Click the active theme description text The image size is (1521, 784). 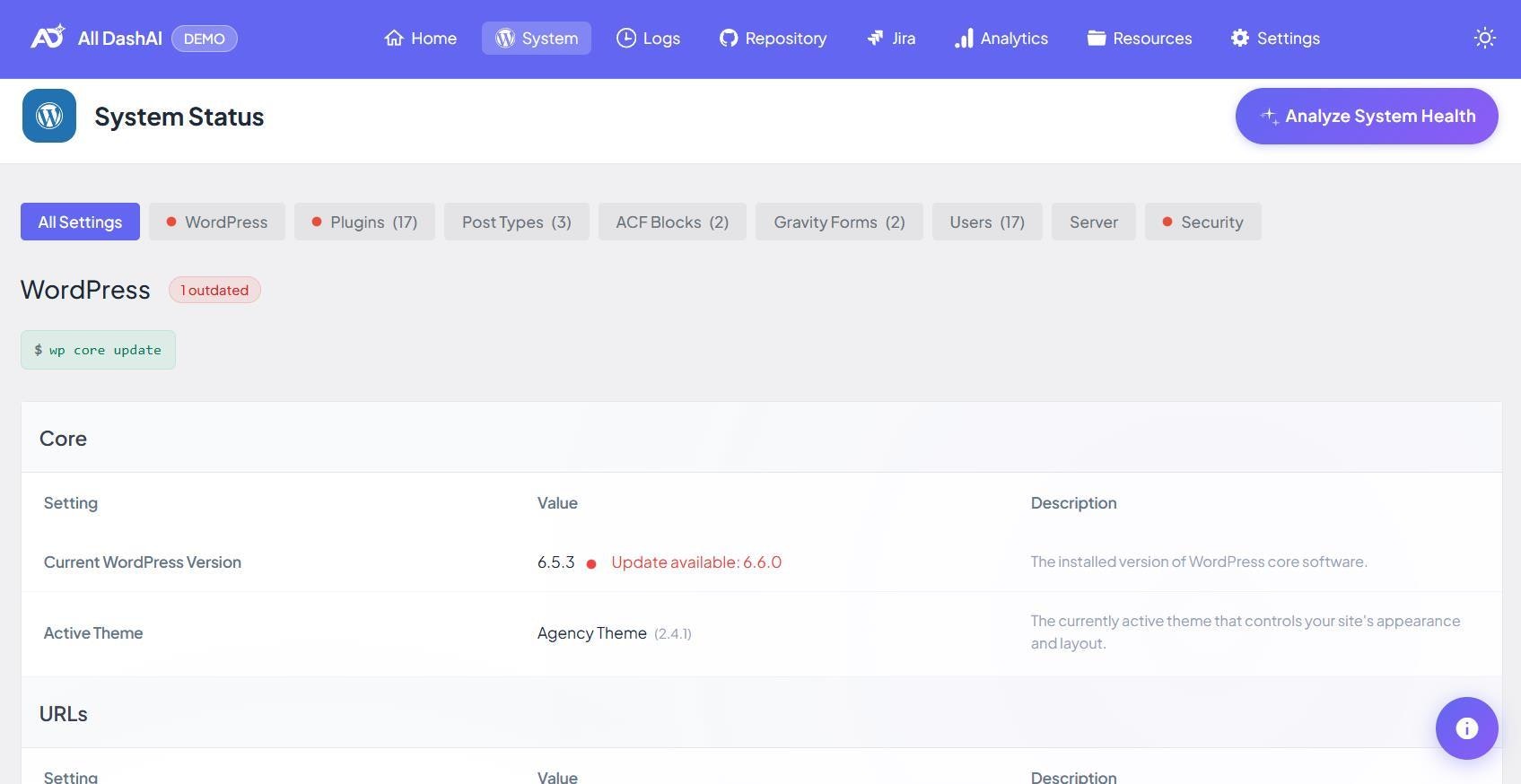pyautogui.click(x=1246, y=632)
